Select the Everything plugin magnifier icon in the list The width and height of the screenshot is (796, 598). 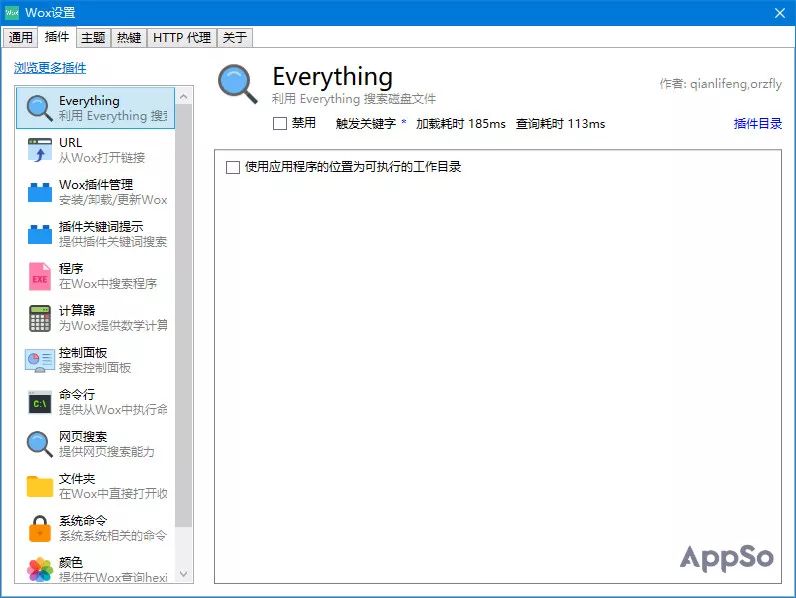(40, 108)
